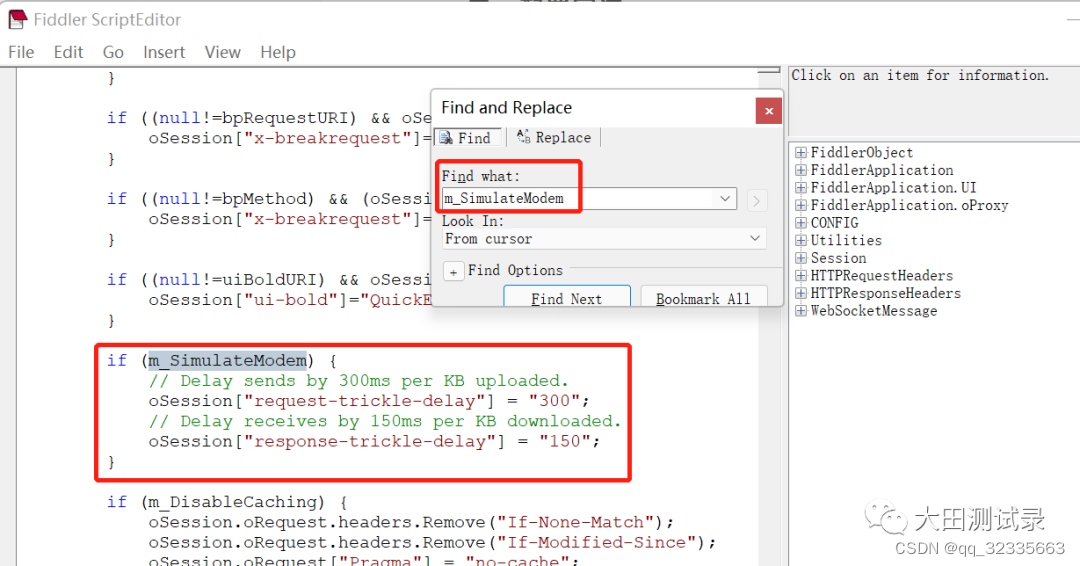The image size is (1080, 566).
Task: Click the arrow button beside Find what
Action: (x=756, y=200)
